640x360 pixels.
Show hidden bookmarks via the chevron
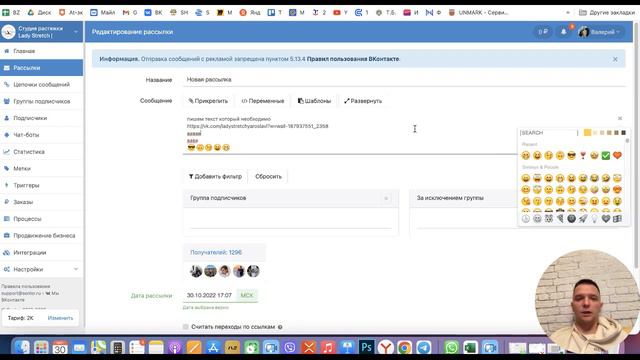pos(568,13)
